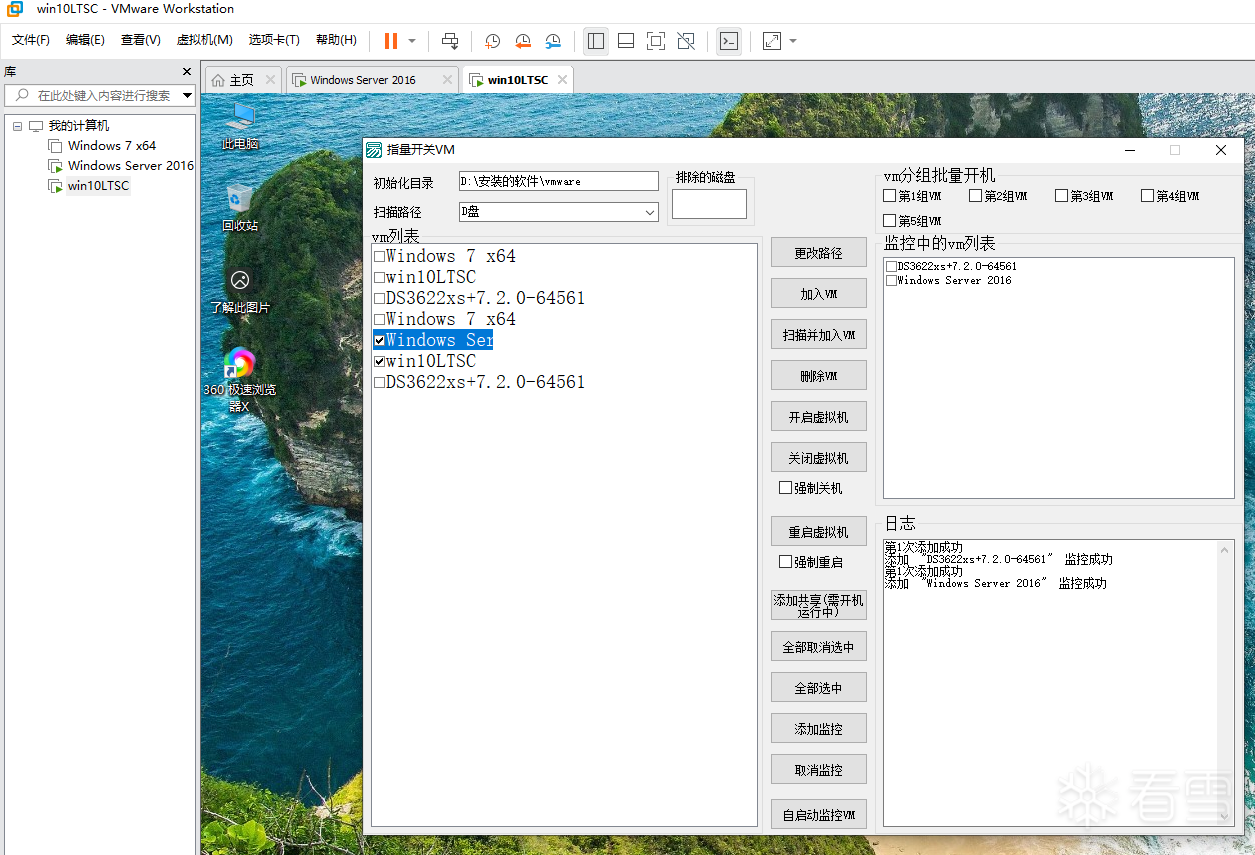The height and width of the screenshot is (855, 1255).
Task: Take a snapshot using the clock-plus icon
Action: 492,41
